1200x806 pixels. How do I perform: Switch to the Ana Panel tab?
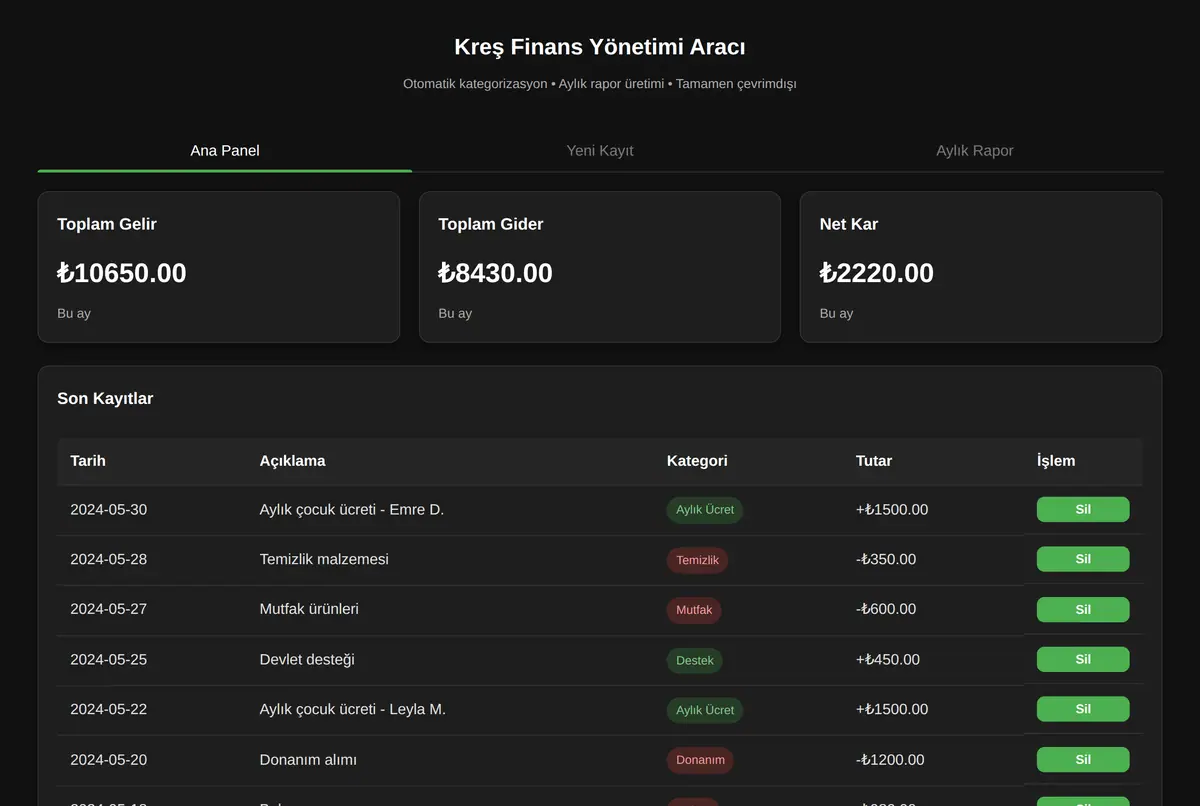coord(225,150)
